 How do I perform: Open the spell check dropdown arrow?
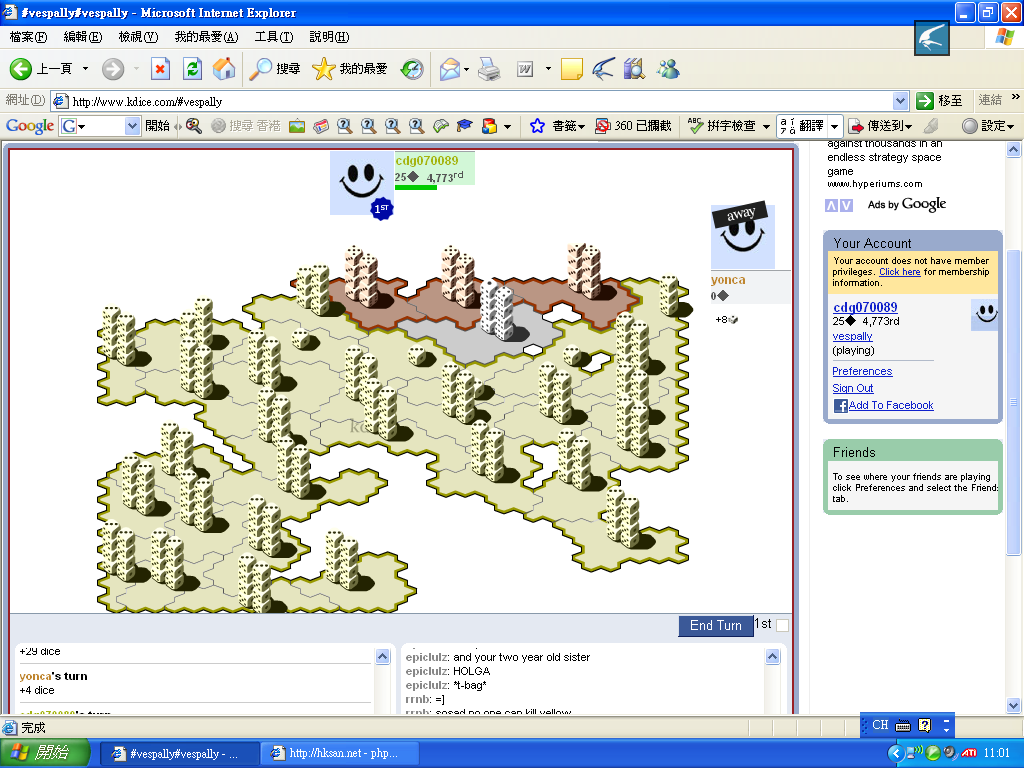click(x=766, y=126)
